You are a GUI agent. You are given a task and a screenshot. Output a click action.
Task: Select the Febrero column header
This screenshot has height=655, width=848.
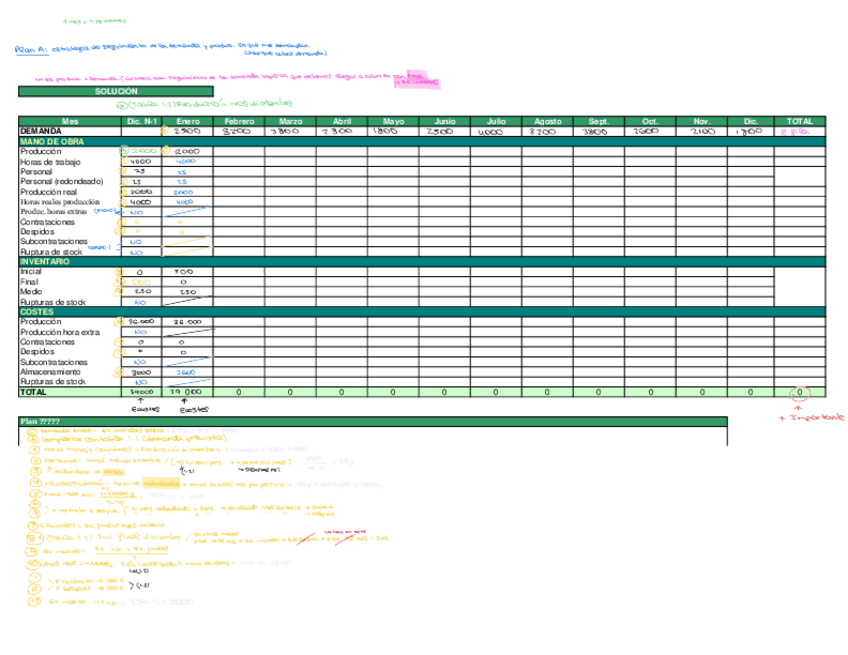coord(239,121)
